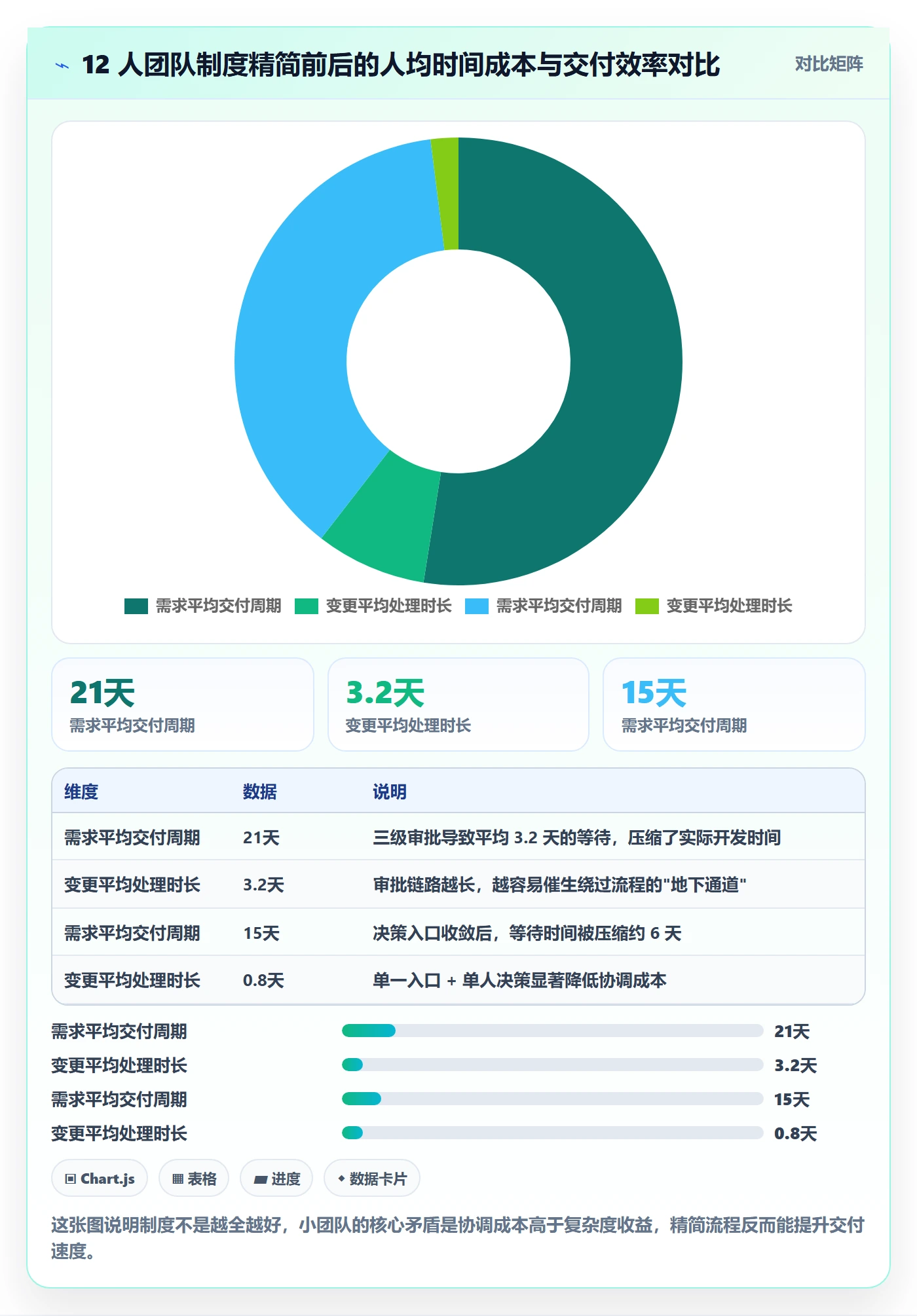Click the large 15天 value in the stat card
The height and width of the screenshot is (1316, 917).
click(654, 693)
